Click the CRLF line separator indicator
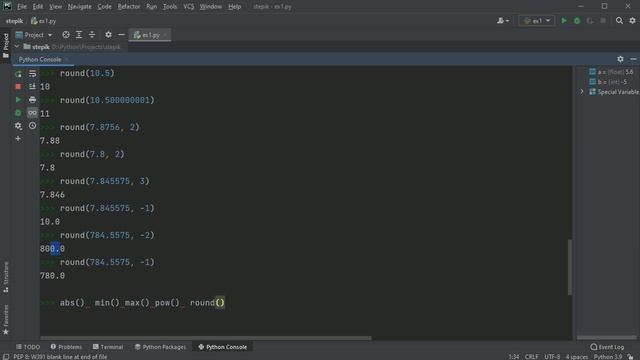This screenshot has width=640, height=360. tap(531, 357)
